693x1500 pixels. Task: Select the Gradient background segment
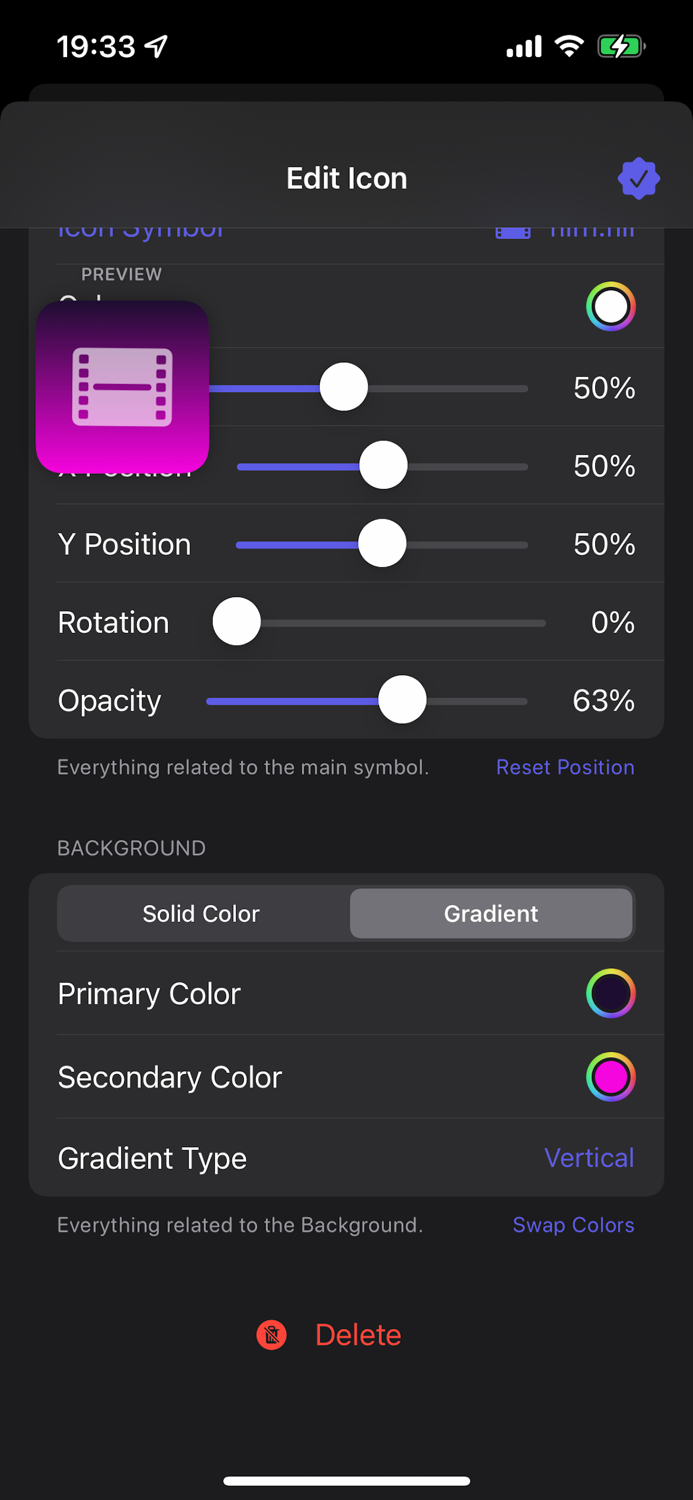click(x=491, y=913)
